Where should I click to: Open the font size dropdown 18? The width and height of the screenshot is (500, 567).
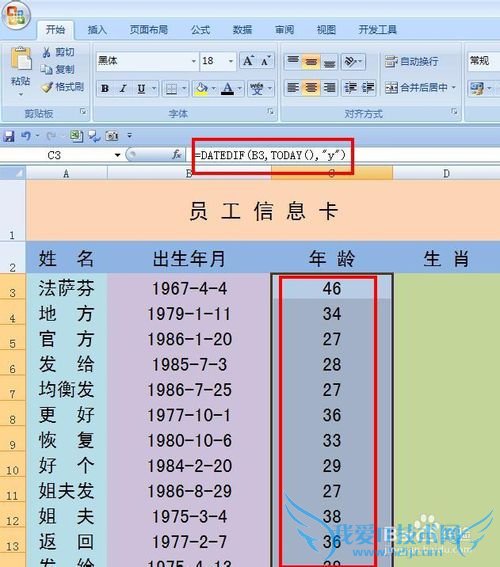(231, 61)
